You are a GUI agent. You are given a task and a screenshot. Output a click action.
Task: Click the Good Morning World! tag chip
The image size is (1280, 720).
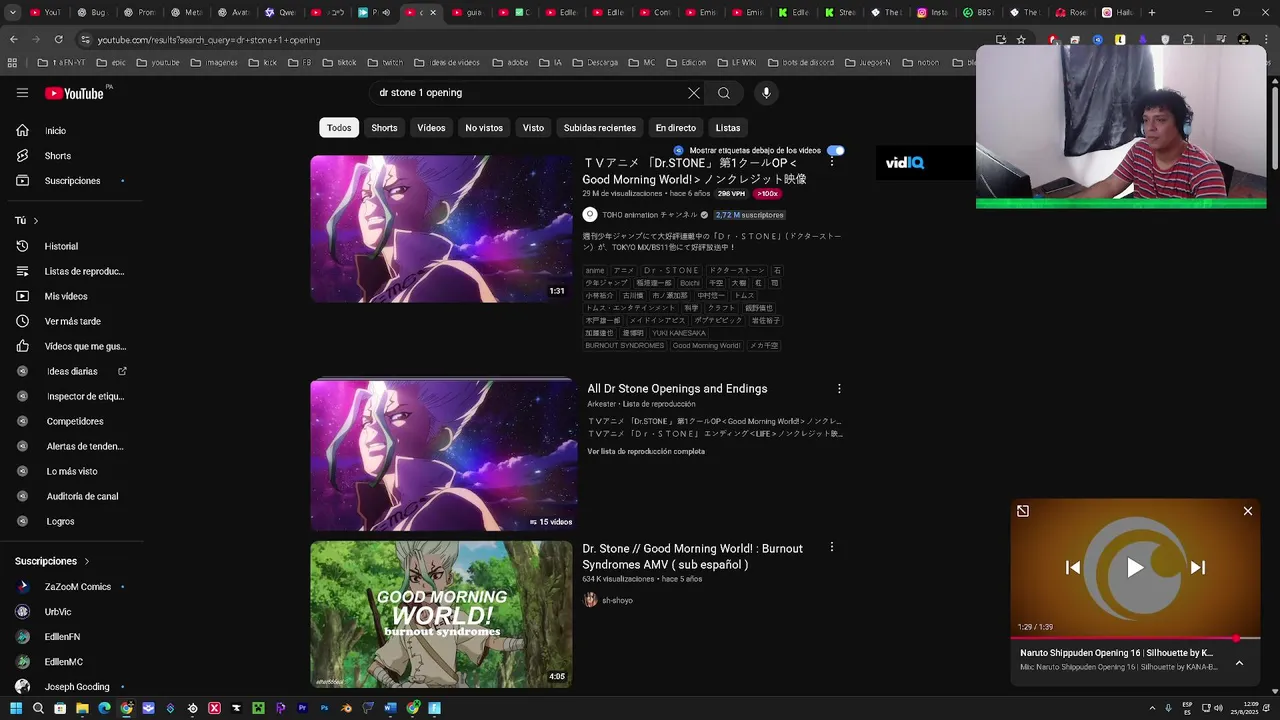706,346
